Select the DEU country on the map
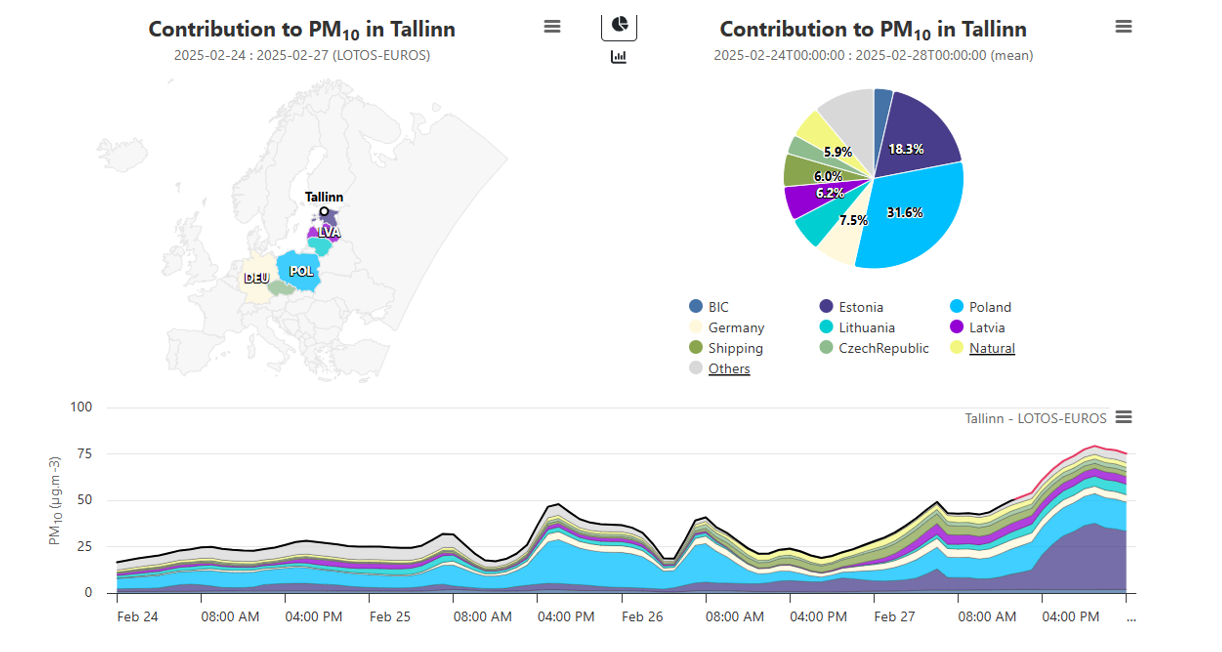This screenshot has height=652, width=1222. 256,278
